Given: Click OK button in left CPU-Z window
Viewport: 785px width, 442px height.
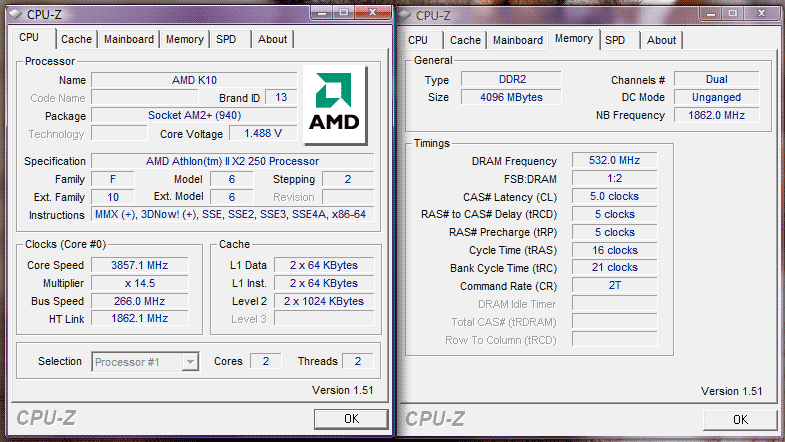Looking at the screenshot, I should click(x=351, y=418).
